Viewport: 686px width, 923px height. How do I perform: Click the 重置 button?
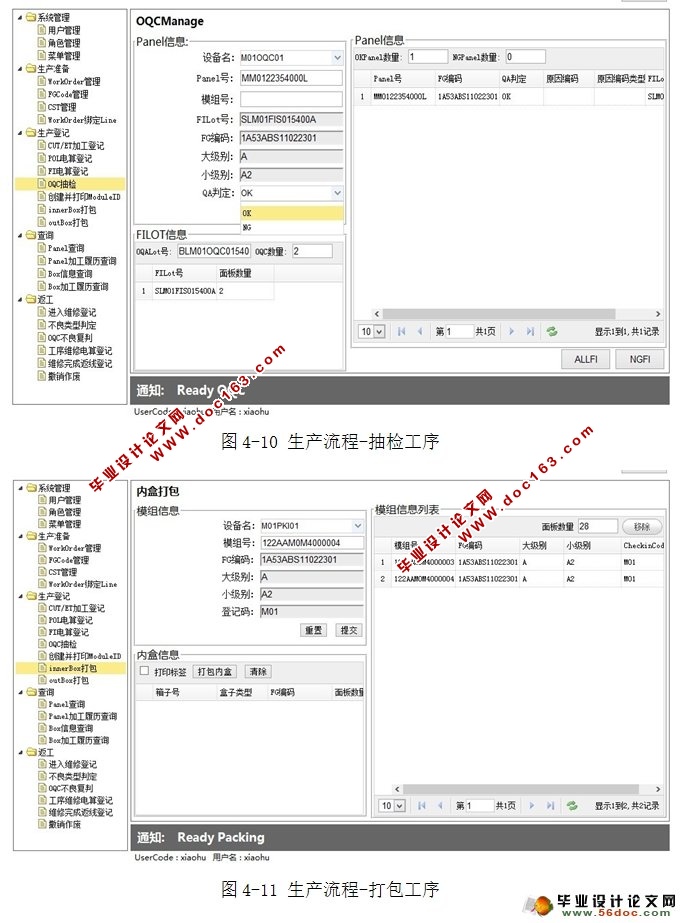pos(313,630)
